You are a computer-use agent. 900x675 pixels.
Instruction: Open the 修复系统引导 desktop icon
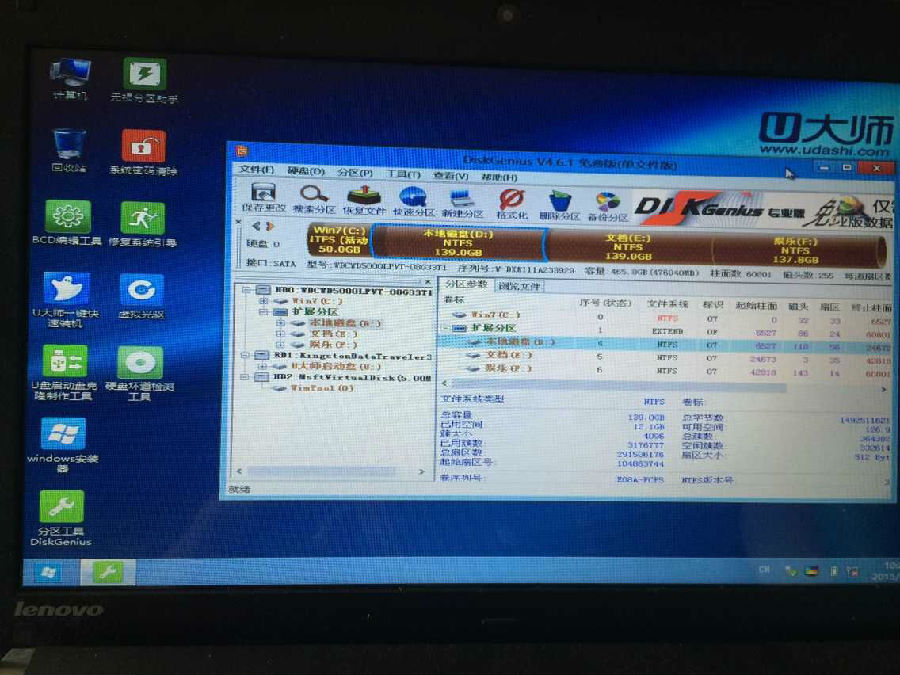click(142, 224)
